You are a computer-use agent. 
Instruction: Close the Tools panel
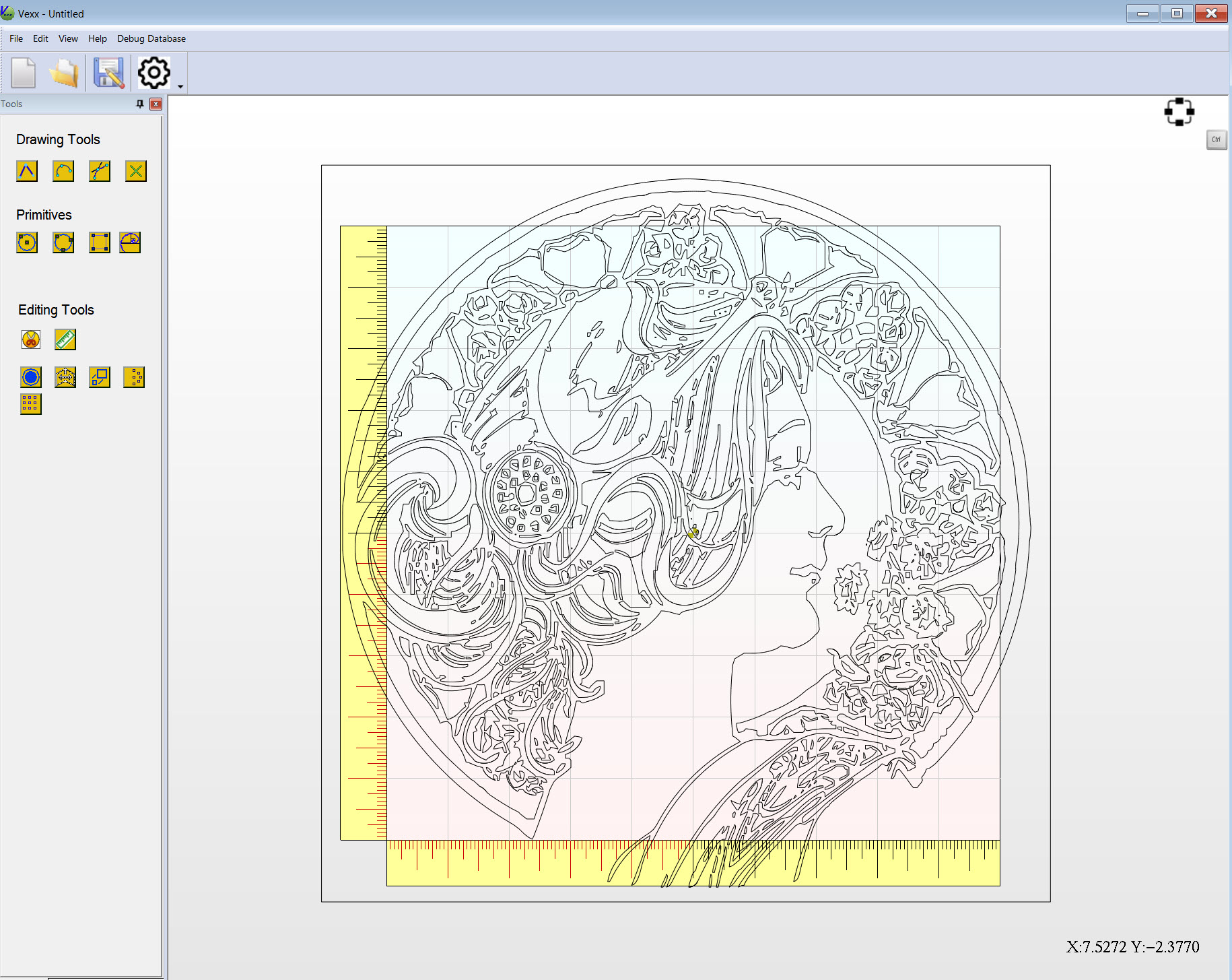point(156,104)
